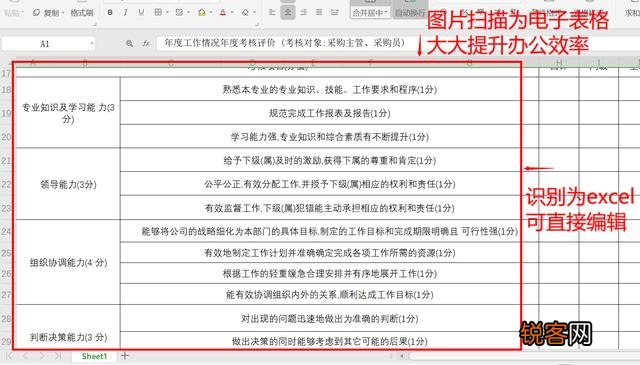Expand the Copy (复制) dropdown arrow
The image size is (640, 365).
click(63, 13)
